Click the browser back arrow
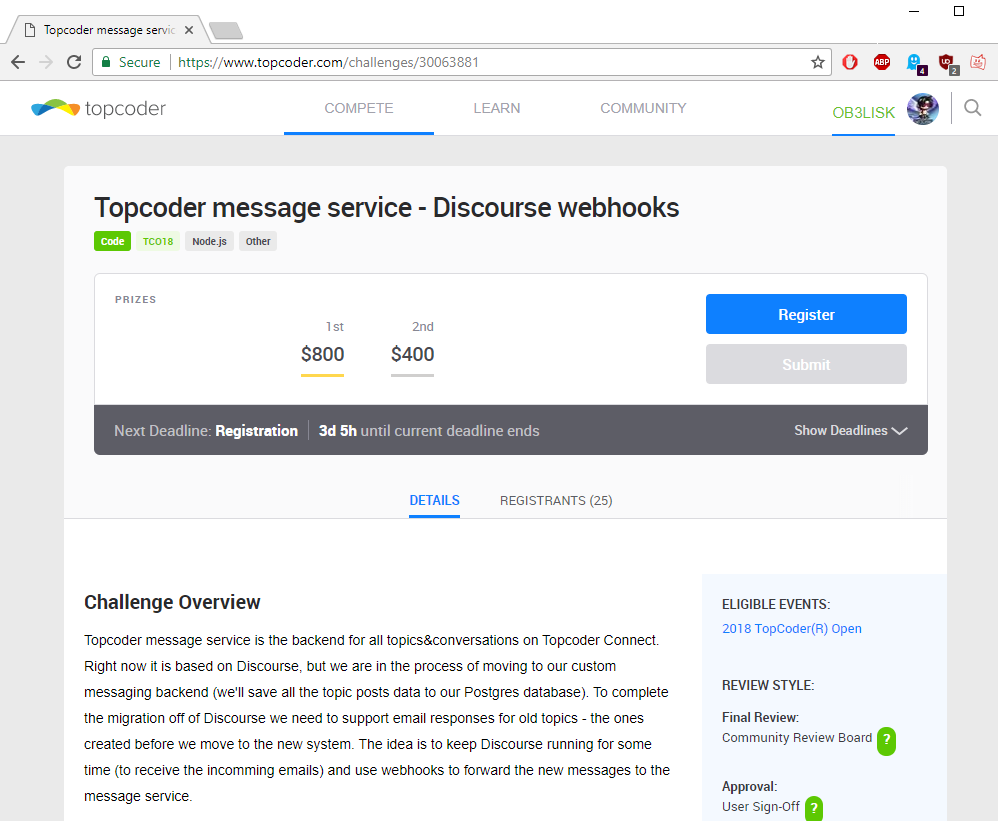Image resolution: width=998 pixels, height=821 pixels. (18, 62)
